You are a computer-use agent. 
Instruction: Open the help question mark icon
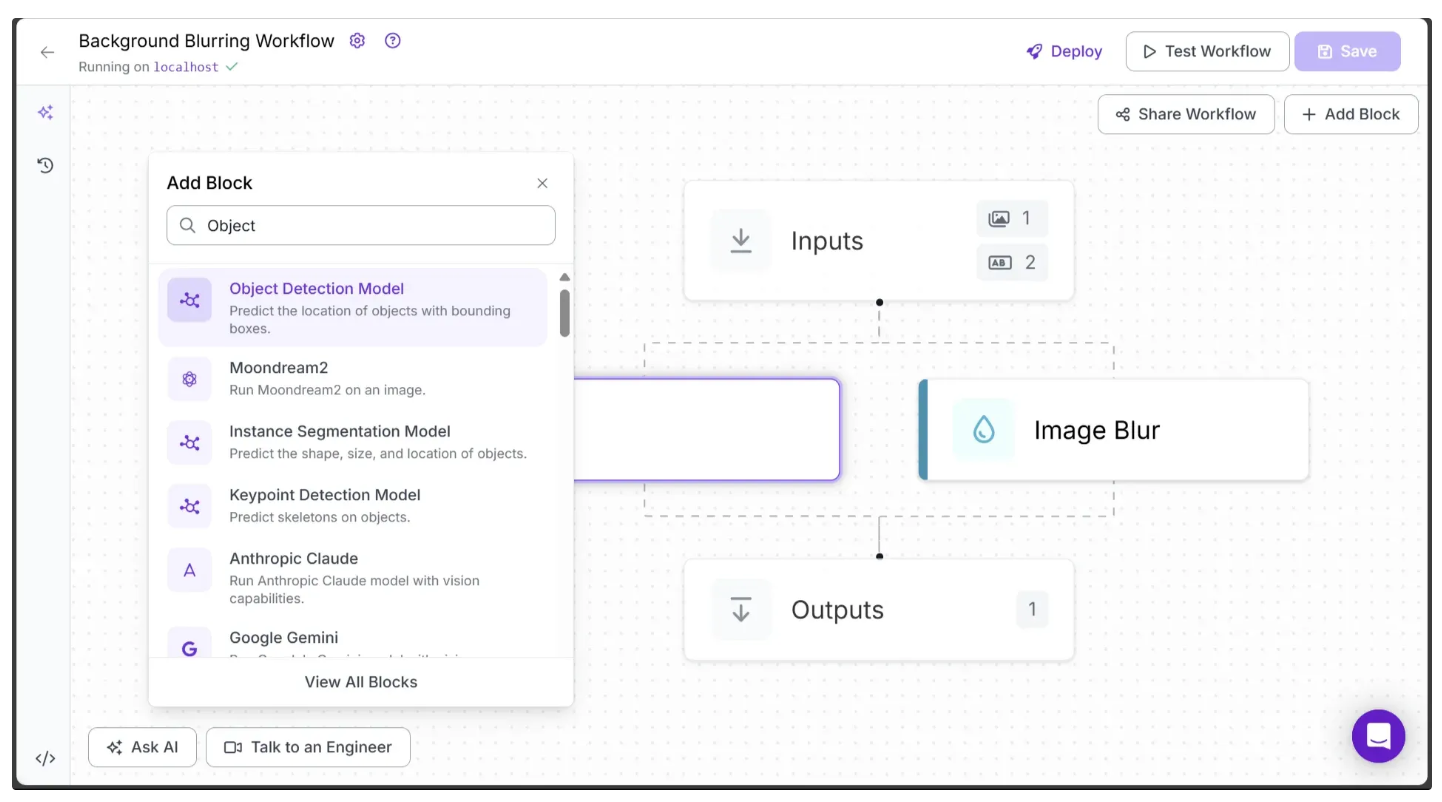(393, 41)
